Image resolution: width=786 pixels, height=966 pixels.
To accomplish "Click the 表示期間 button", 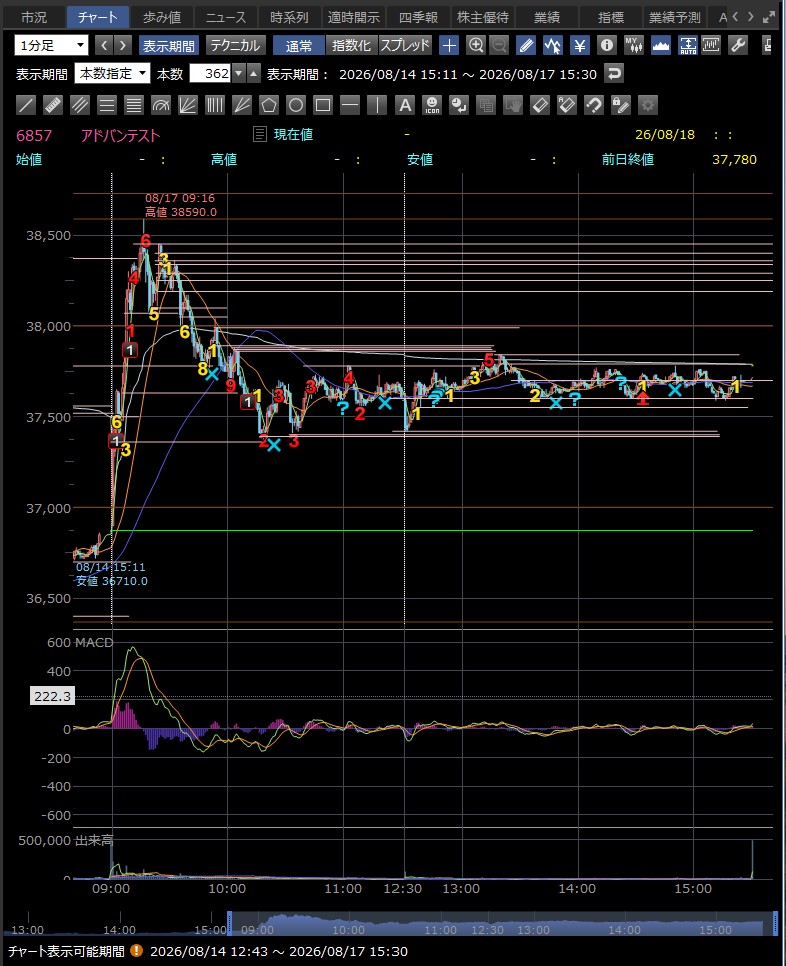I will click(169, 46).
